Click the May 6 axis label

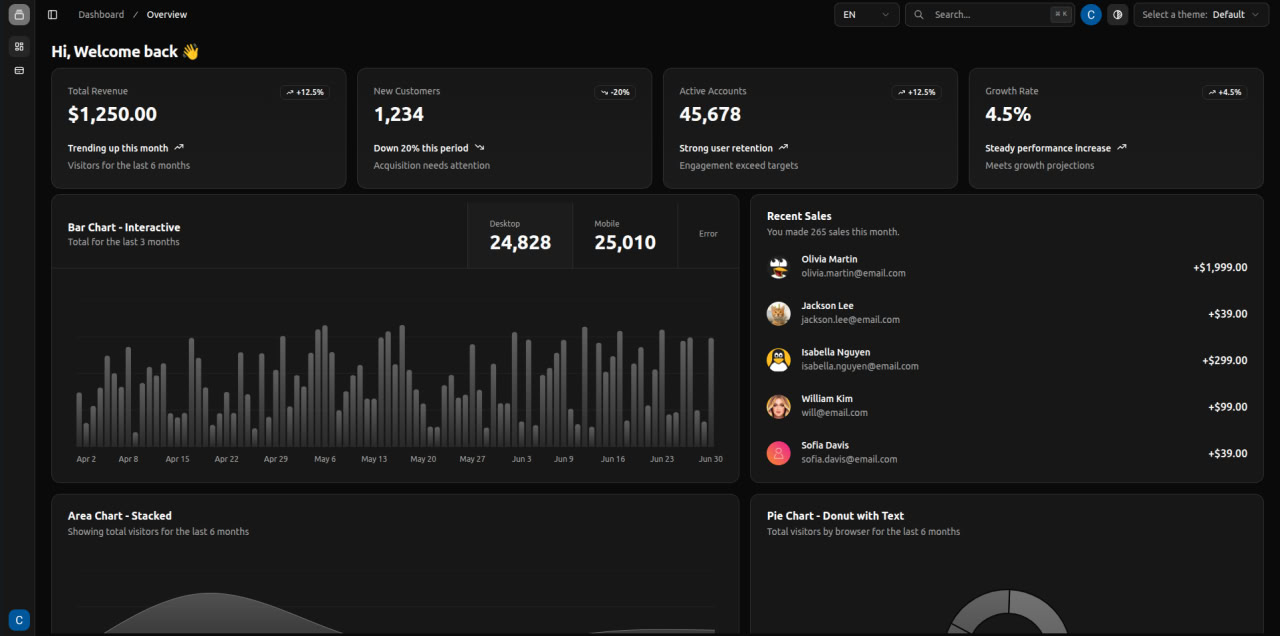tap(325, 459)
